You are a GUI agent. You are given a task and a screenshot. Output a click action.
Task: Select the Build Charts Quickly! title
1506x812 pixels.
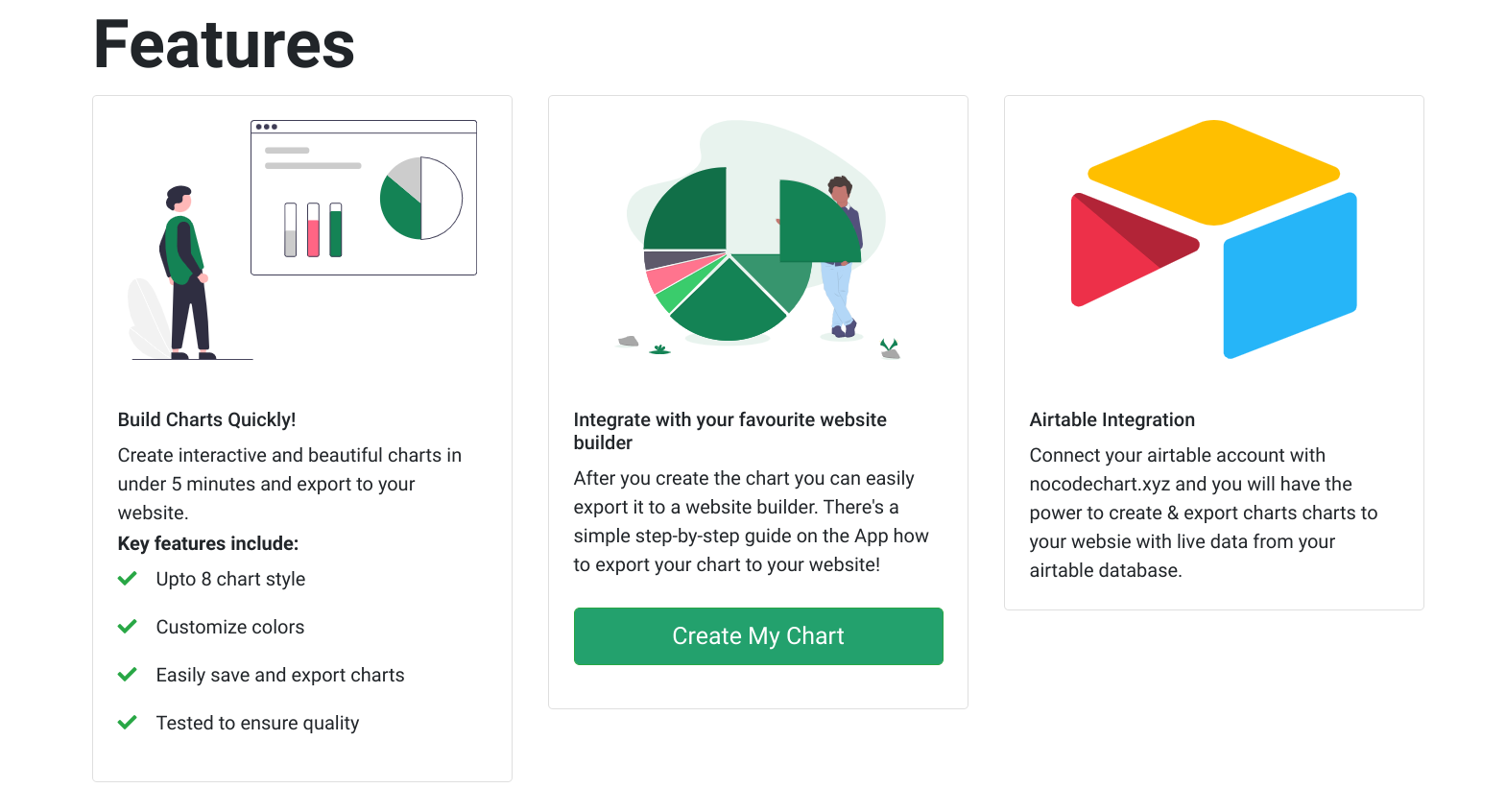[206, 419]
